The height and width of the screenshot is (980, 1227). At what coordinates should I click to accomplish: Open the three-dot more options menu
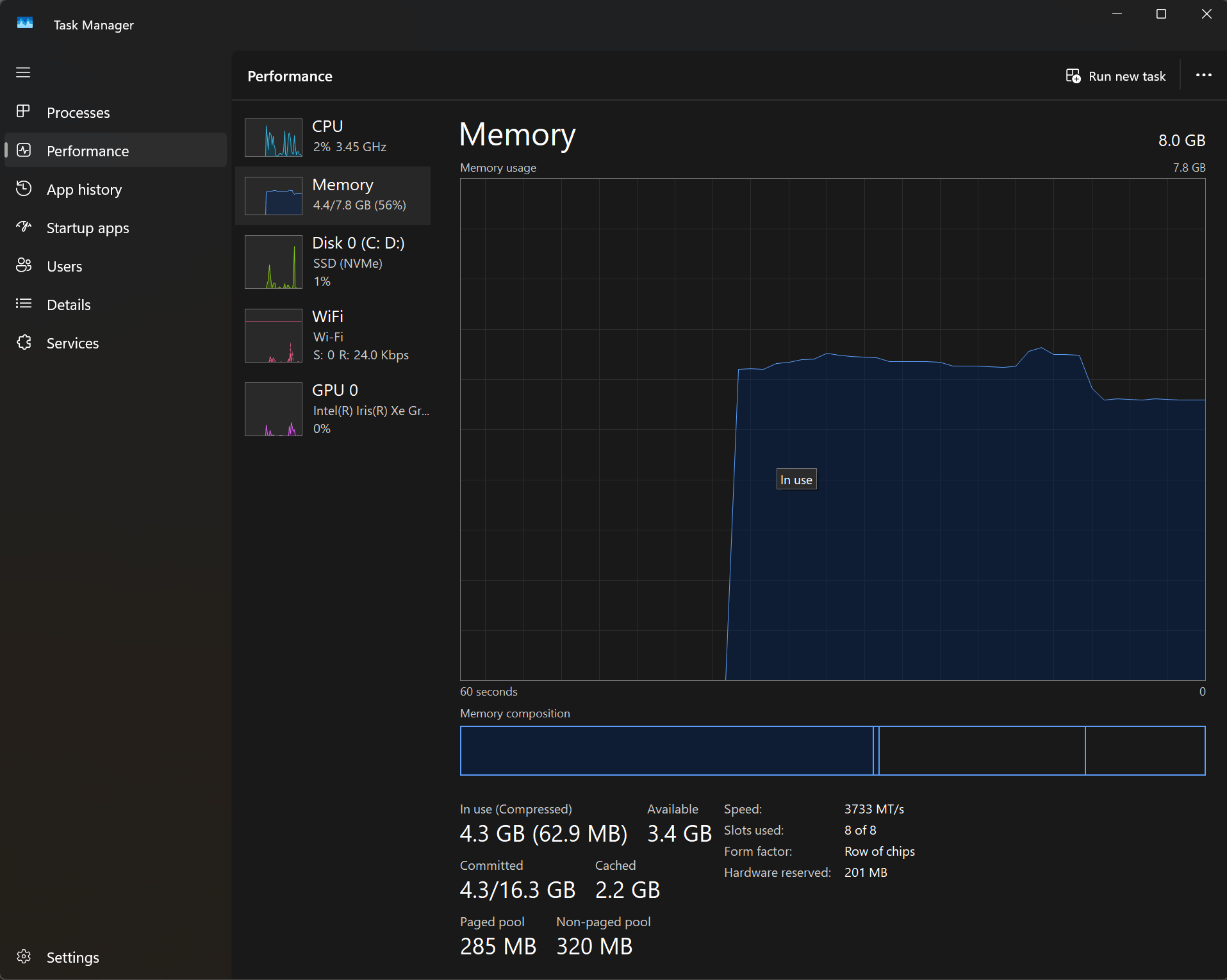1204,76
